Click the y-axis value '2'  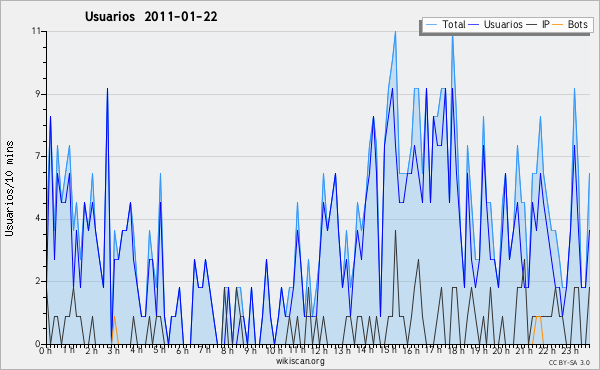coord(38,281)
